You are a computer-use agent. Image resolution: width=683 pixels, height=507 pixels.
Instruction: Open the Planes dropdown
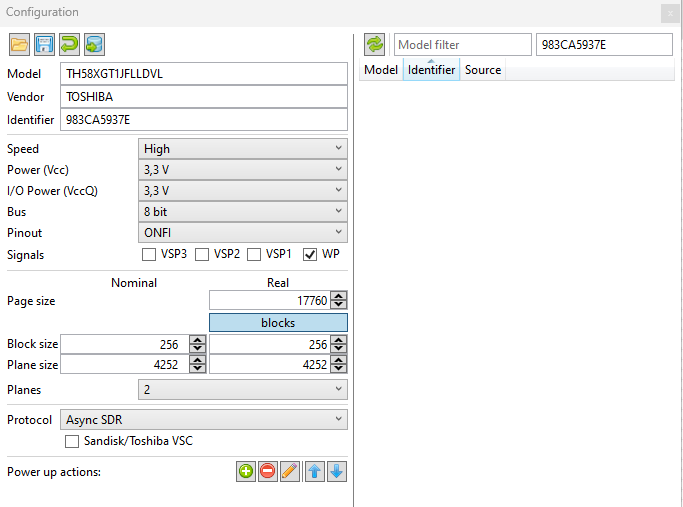click(x=243, y=389)
